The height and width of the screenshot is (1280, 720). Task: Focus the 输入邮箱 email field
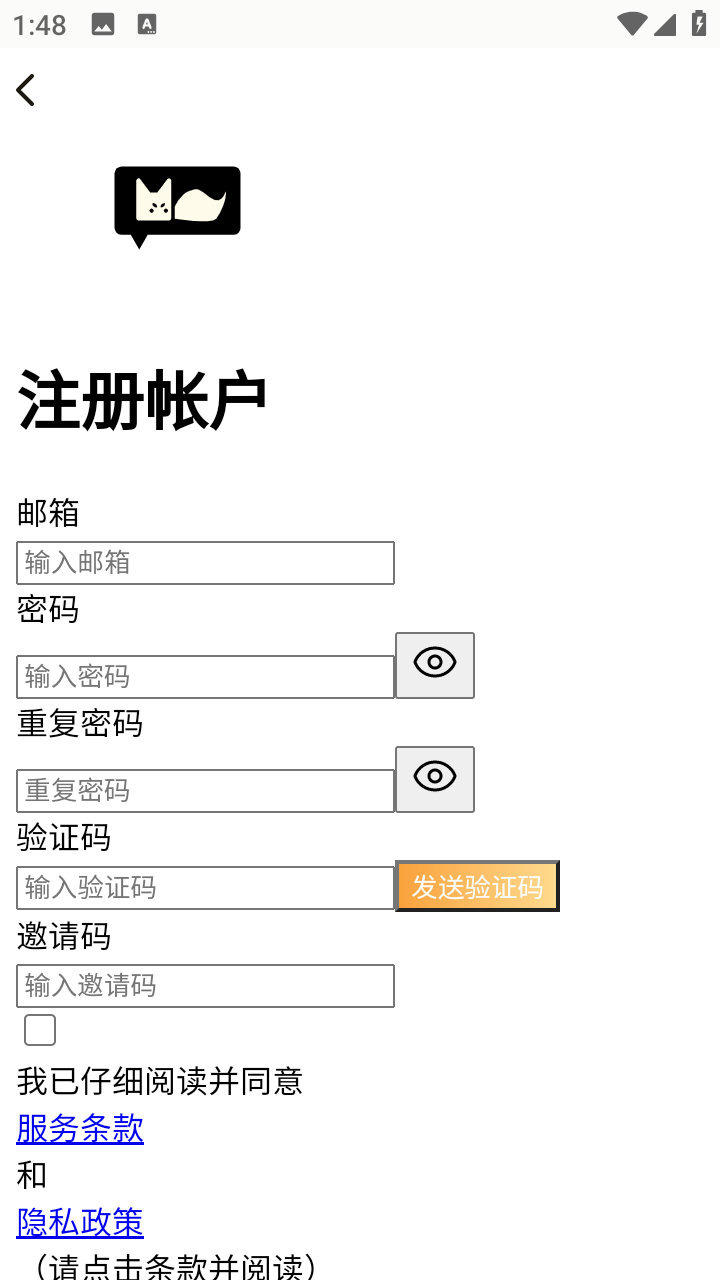coord(205,563)
